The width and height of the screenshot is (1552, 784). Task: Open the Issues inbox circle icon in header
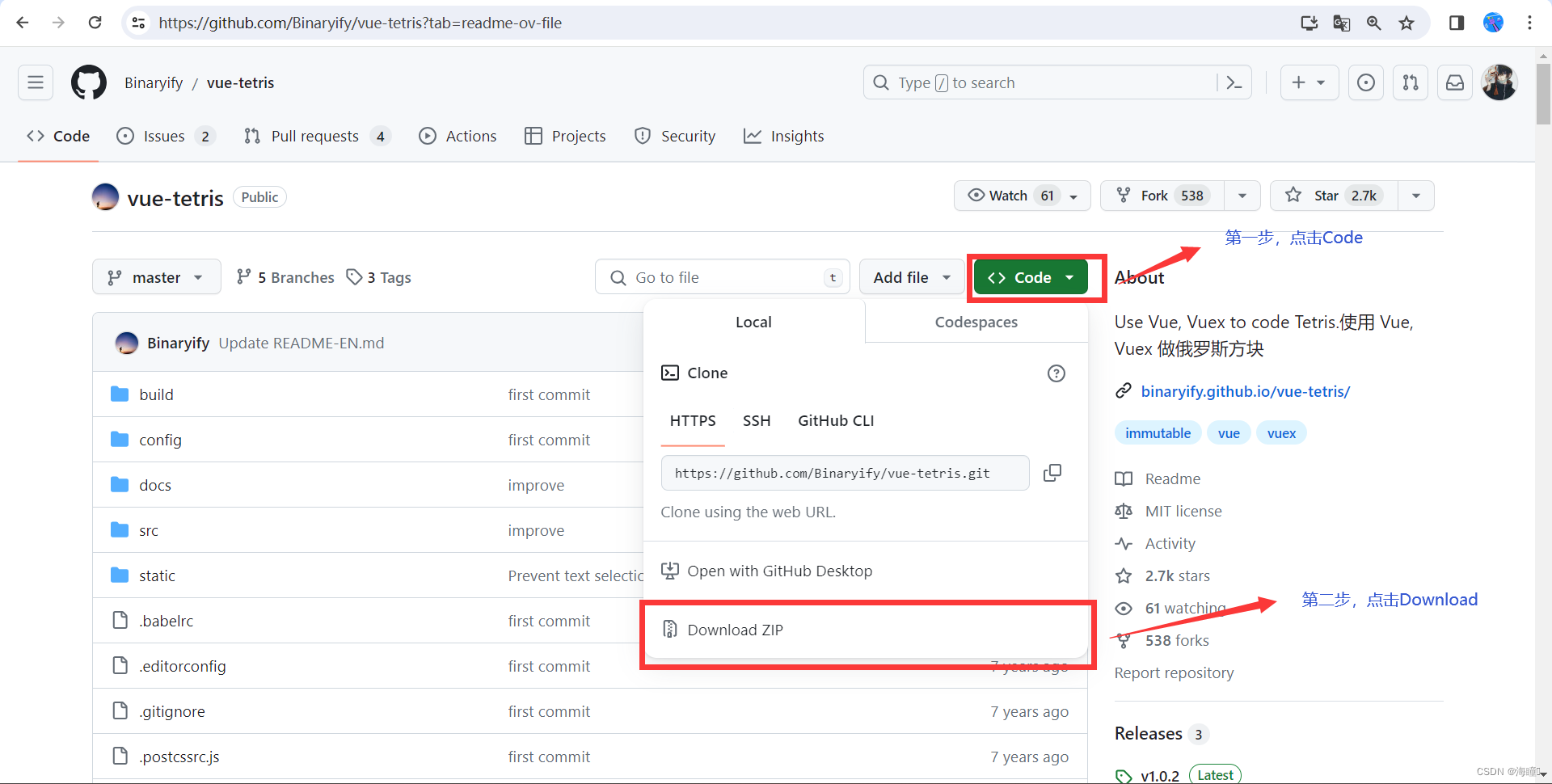(1366, 82)
